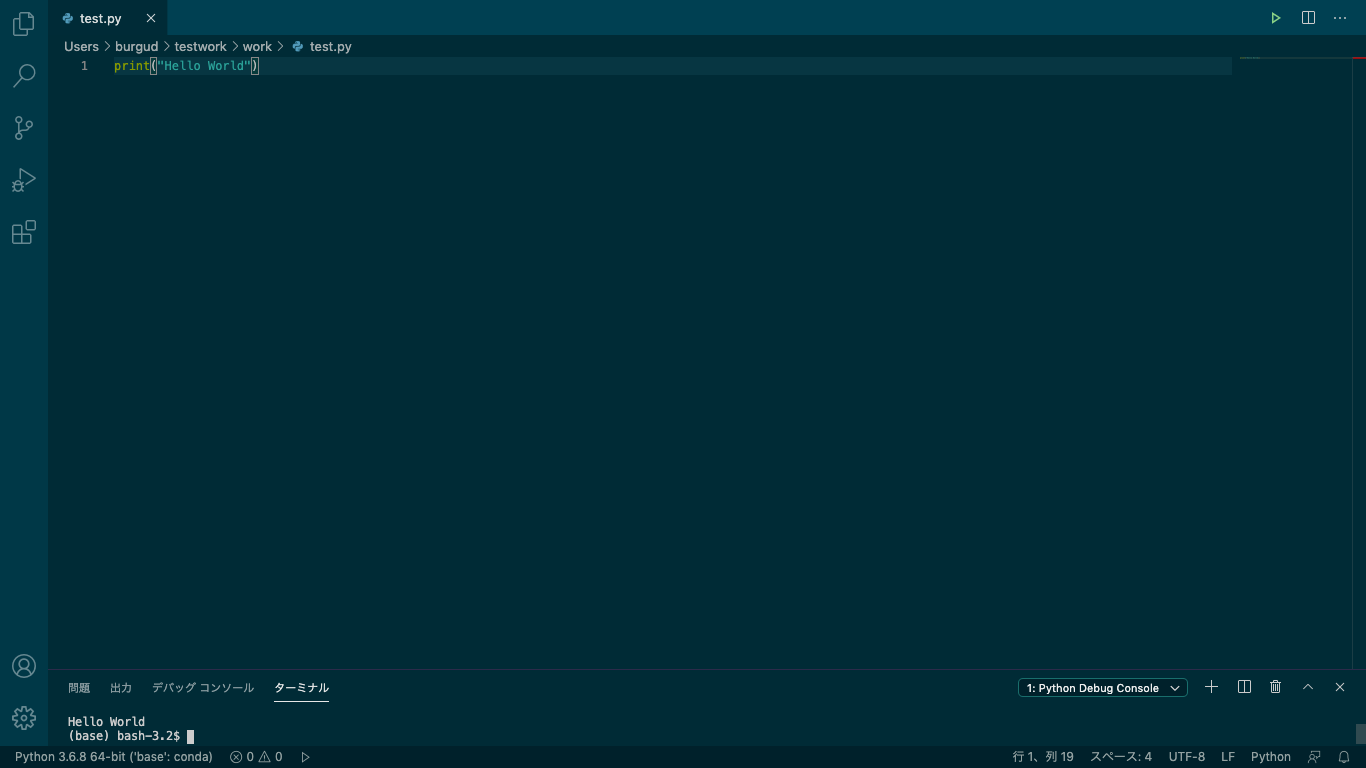This screenshot has height=768, width=1366.
Task: Close the bottom panel
Action: 1340,687
